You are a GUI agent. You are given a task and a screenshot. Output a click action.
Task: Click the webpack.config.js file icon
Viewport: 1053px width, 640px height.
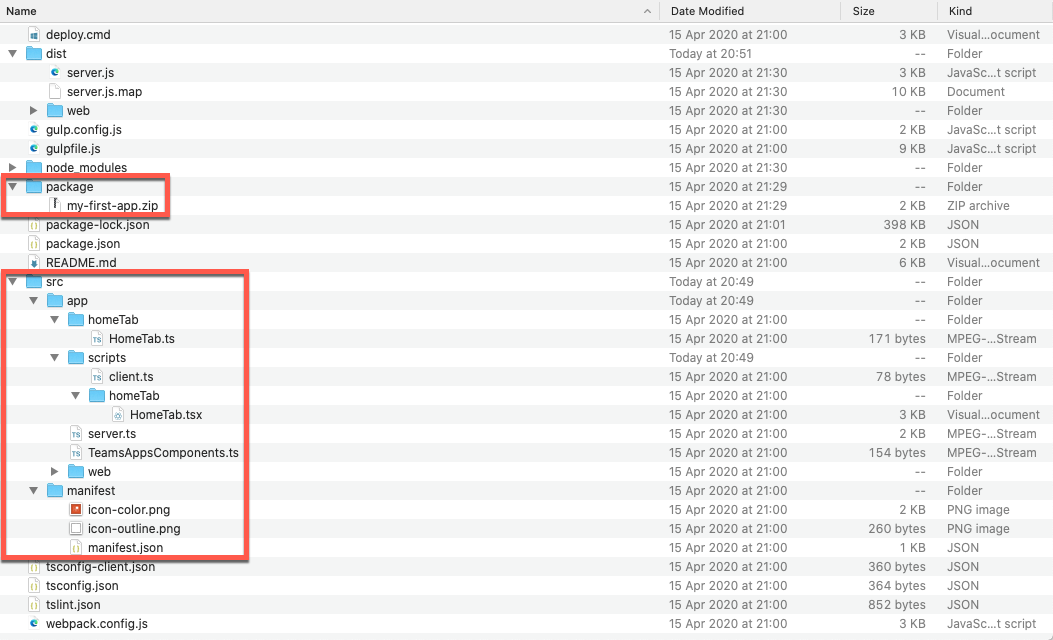(34, 624)
